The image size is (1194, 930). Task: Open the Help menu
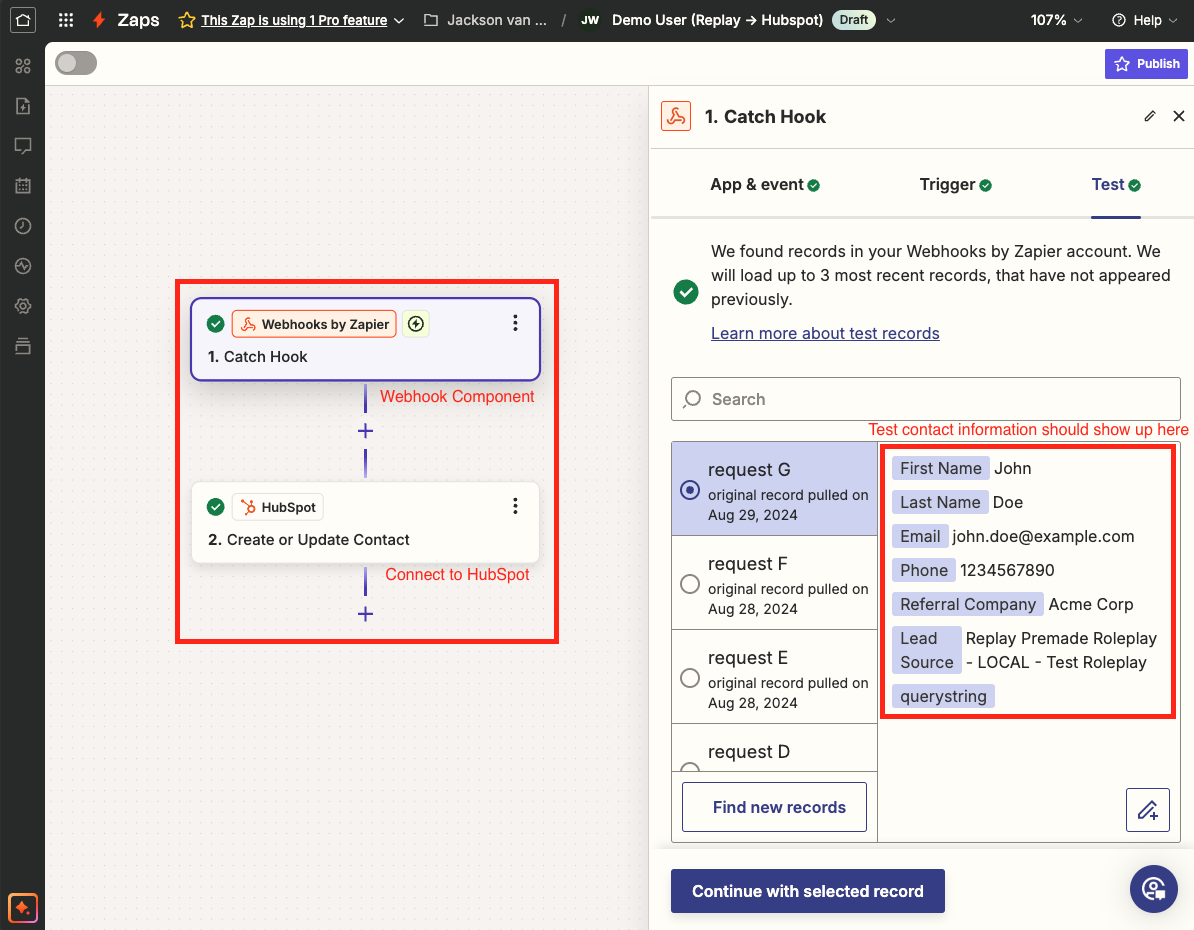pos(1146,21)
